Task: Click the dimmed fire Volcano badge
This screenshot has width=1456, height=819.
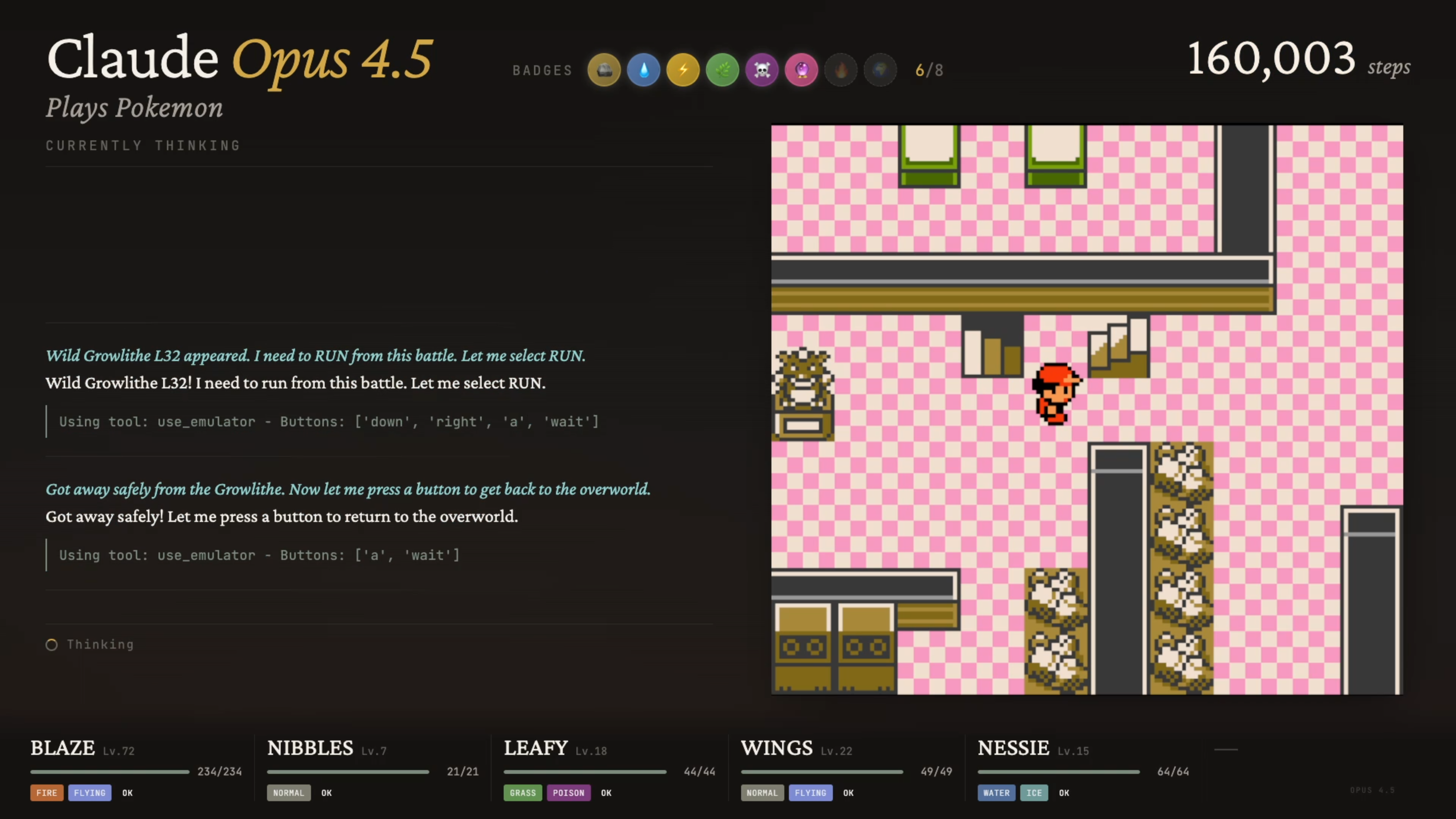Action: click(x=841, y=70)
